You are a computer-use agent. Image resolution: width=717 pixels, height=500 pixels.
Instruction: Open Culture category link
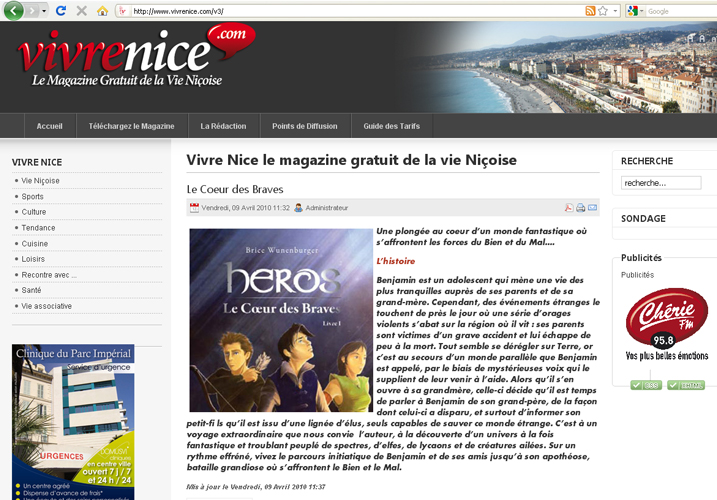(34, 212)
